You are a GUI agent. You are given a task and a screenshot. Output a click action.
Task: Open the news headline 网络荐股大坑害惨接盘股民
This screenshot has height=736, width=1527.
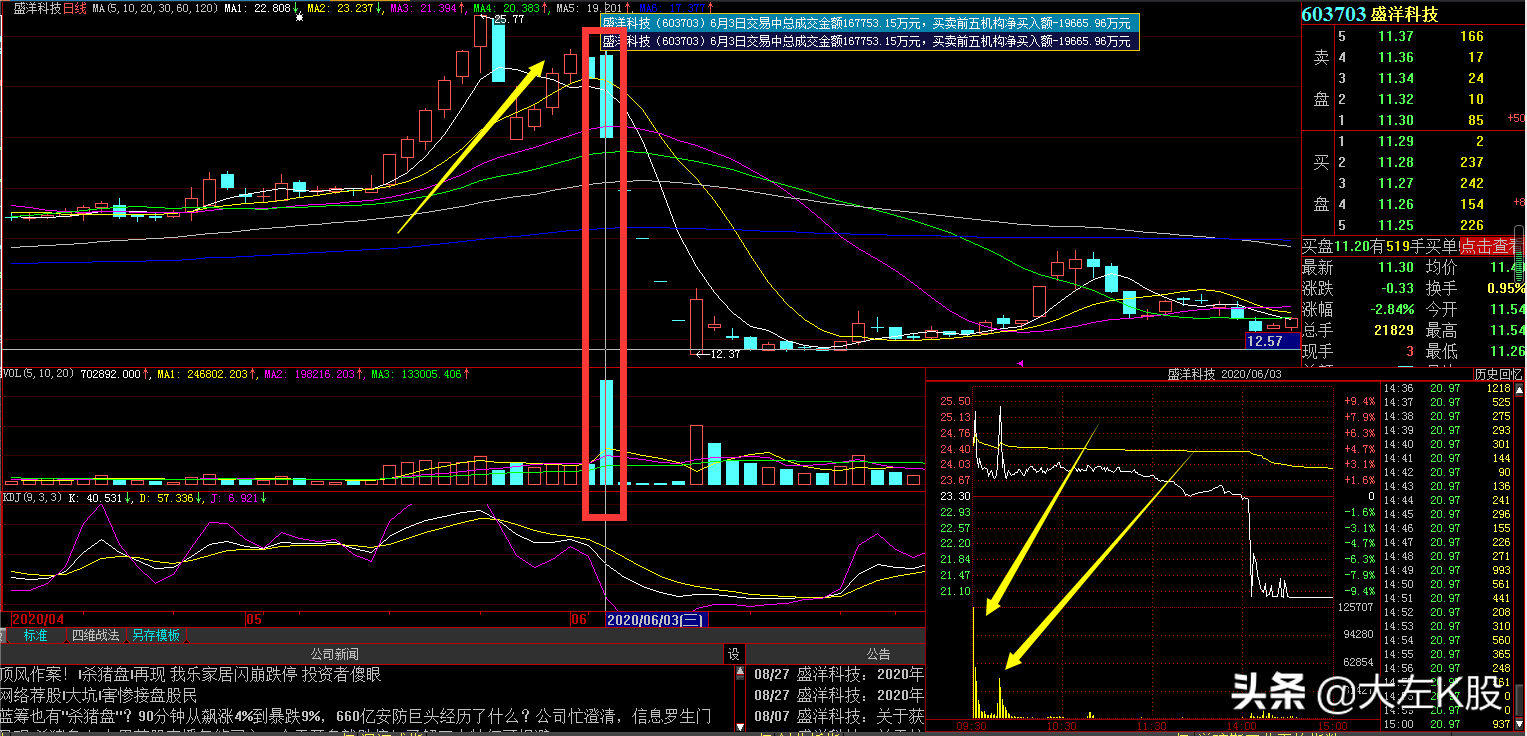pyautogui.click(x=100, y=695)
